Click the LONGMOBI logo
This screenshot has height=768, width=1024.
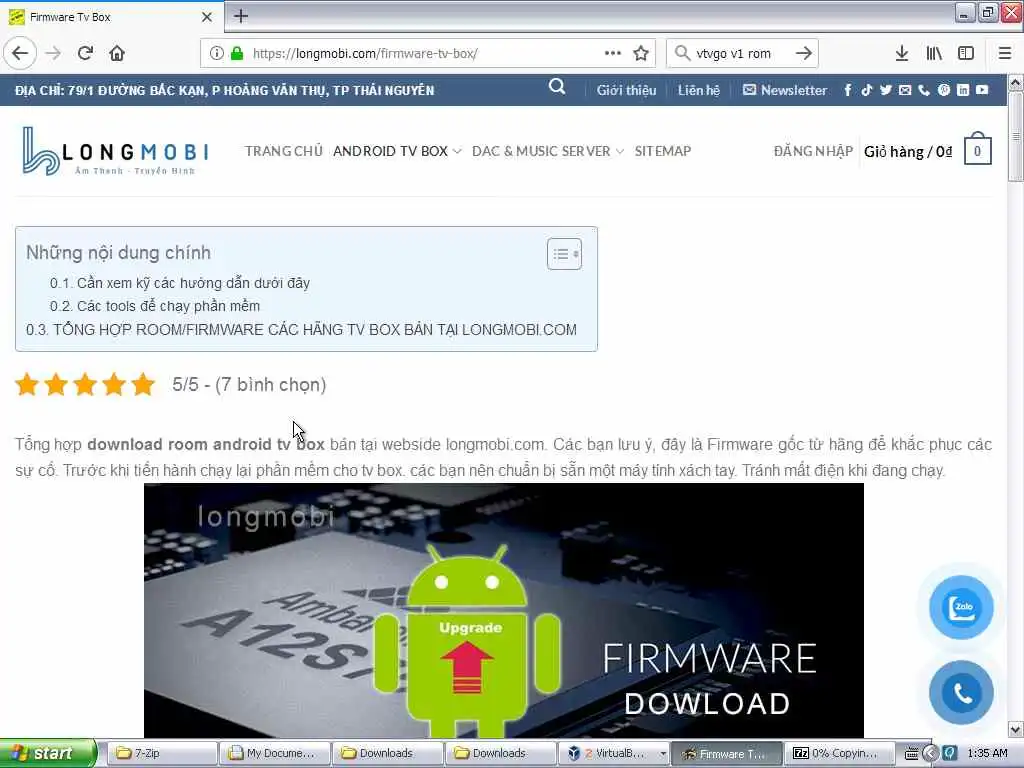(115, 152)
